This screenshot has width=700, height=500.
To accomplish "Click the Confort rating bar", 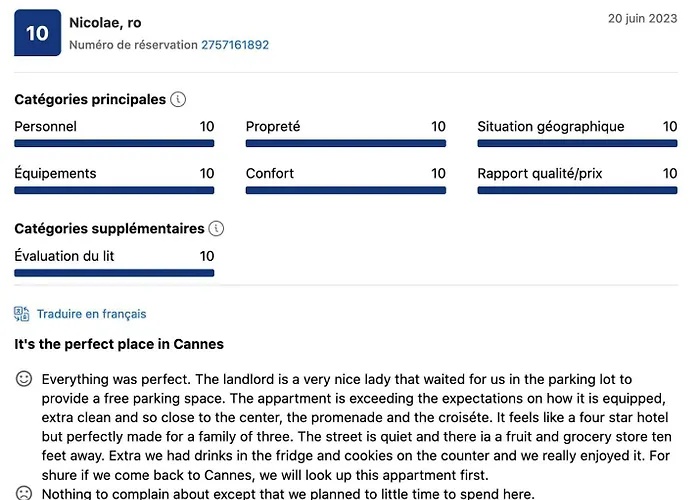I will [x=346, y=191].
